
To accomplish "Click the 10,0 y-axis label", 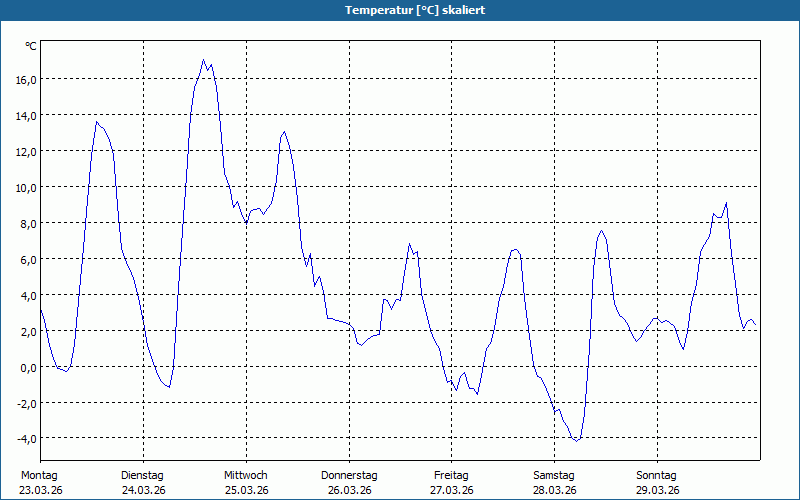I will pyautogui.click(x=26, y=188).
